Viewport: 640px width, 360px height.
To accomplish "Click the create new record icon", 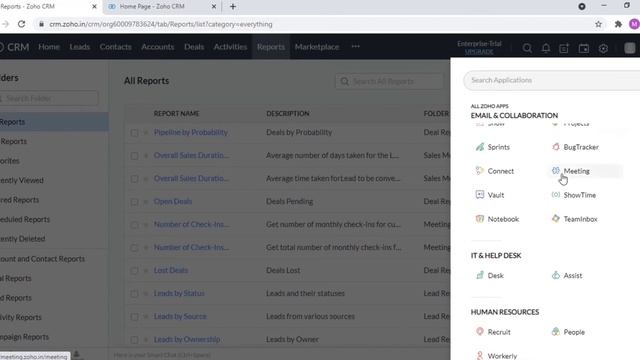I will [564, 48].
